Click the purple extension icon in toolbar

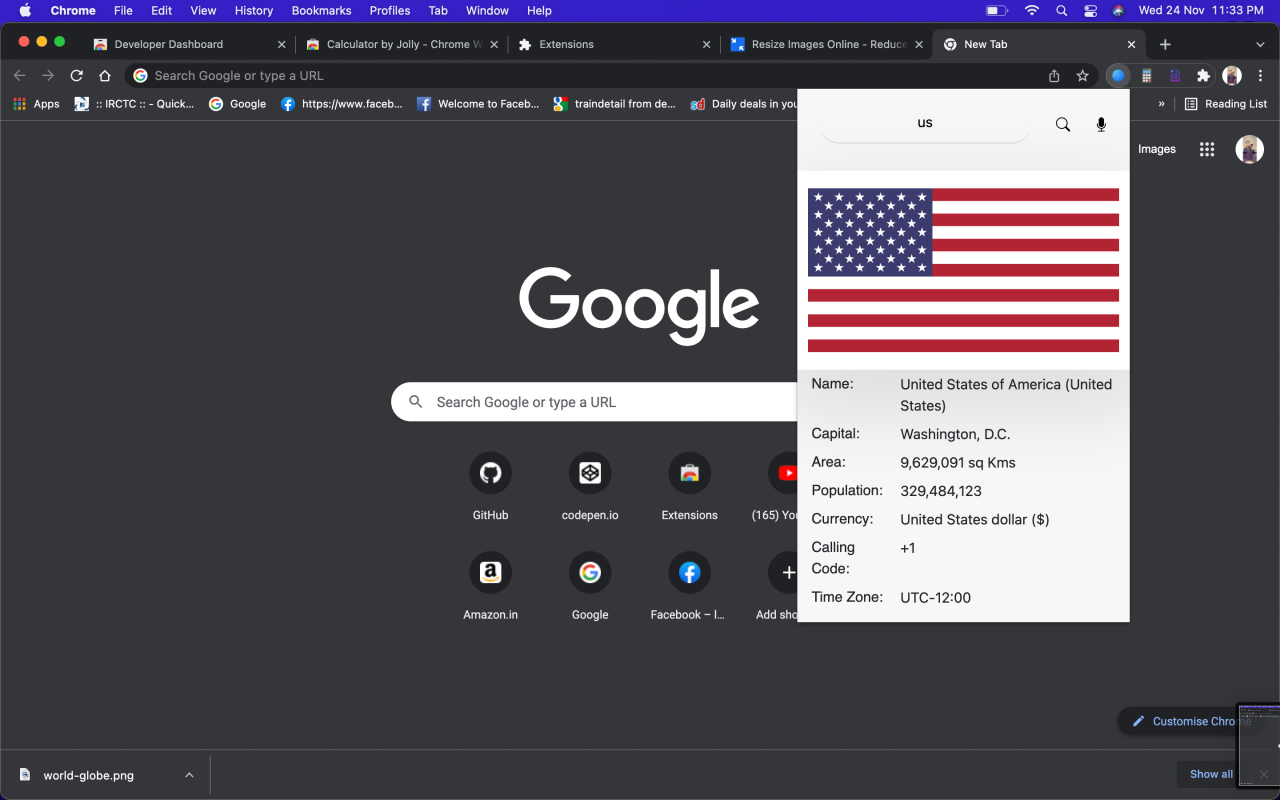(x=1175, y=76)
